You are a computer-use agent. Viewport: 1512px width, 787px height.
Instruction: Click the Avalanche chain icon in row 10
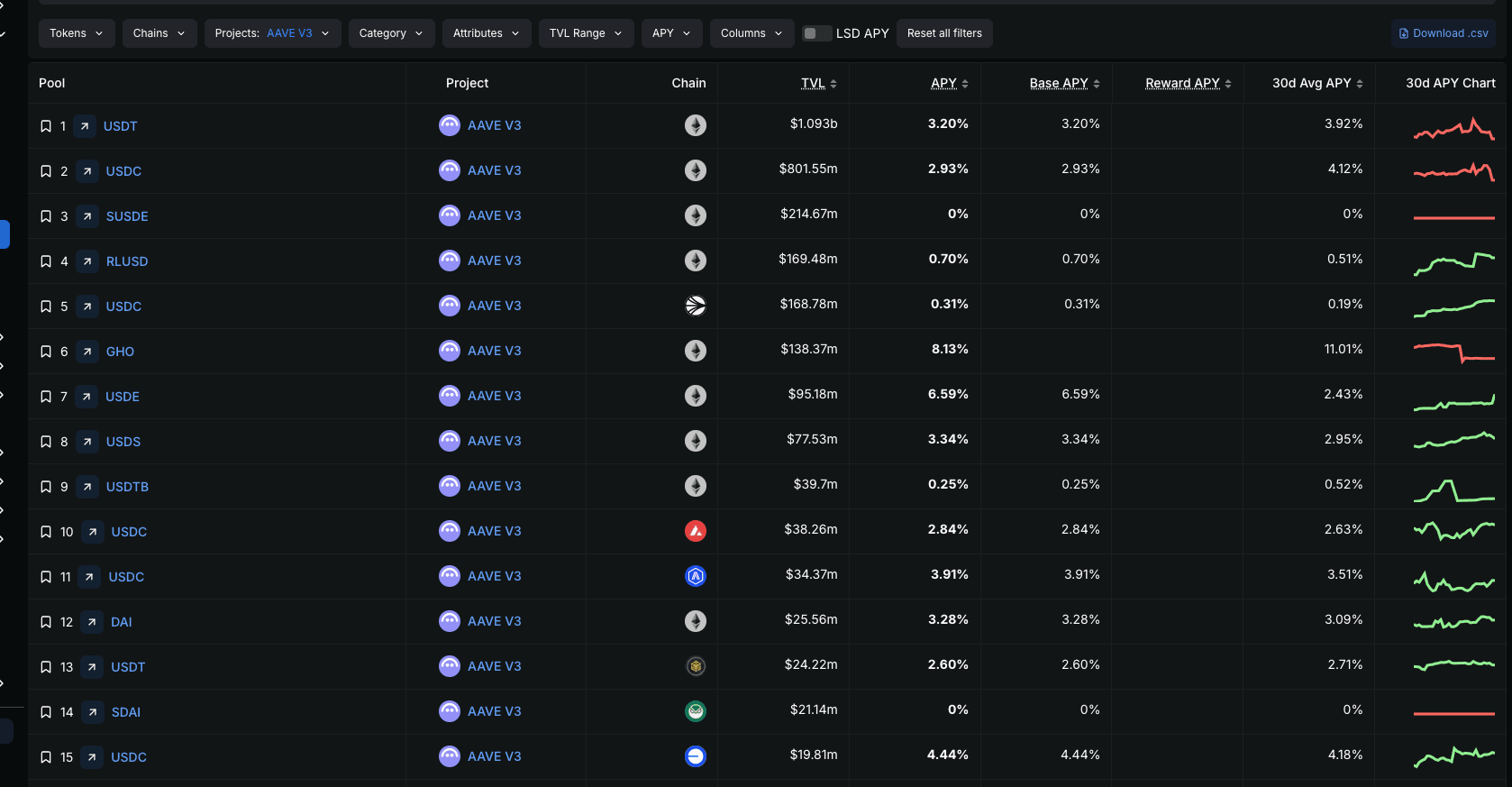point(696,531)
